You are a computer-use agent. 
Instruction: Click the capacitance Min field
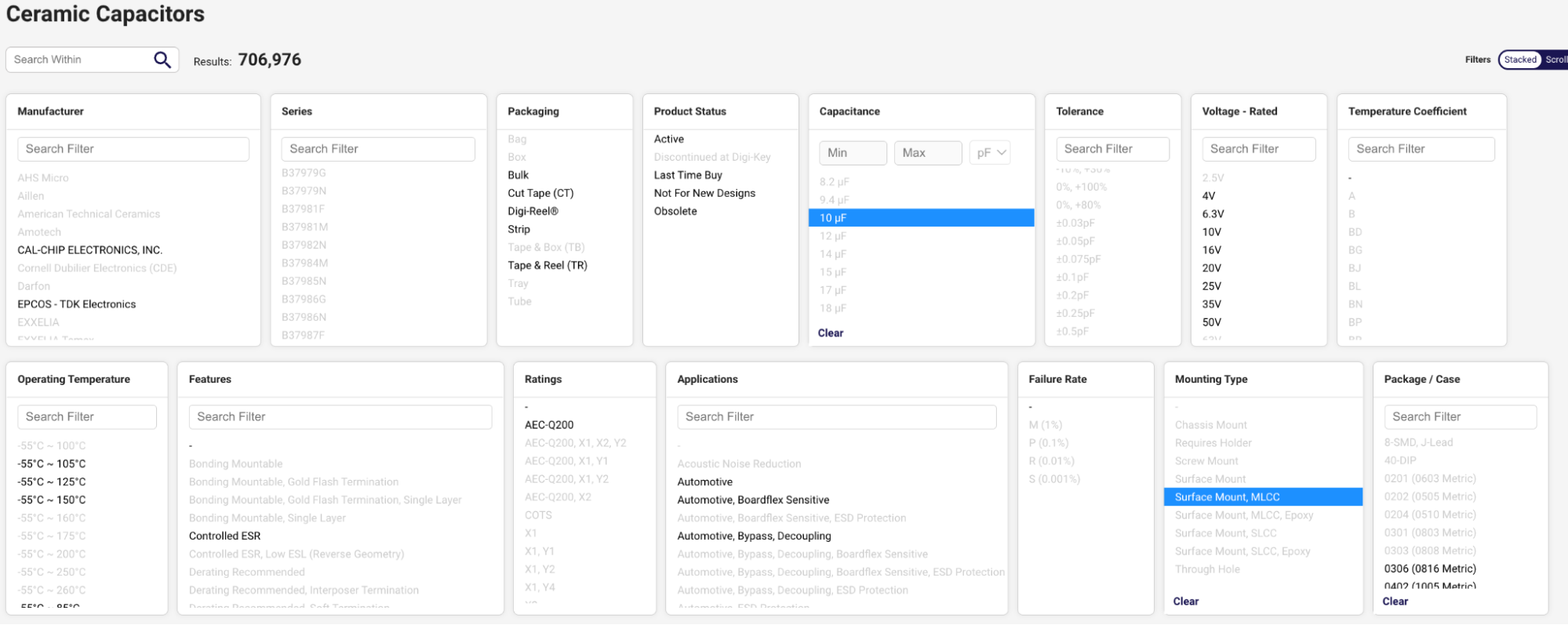pos(853,153)
